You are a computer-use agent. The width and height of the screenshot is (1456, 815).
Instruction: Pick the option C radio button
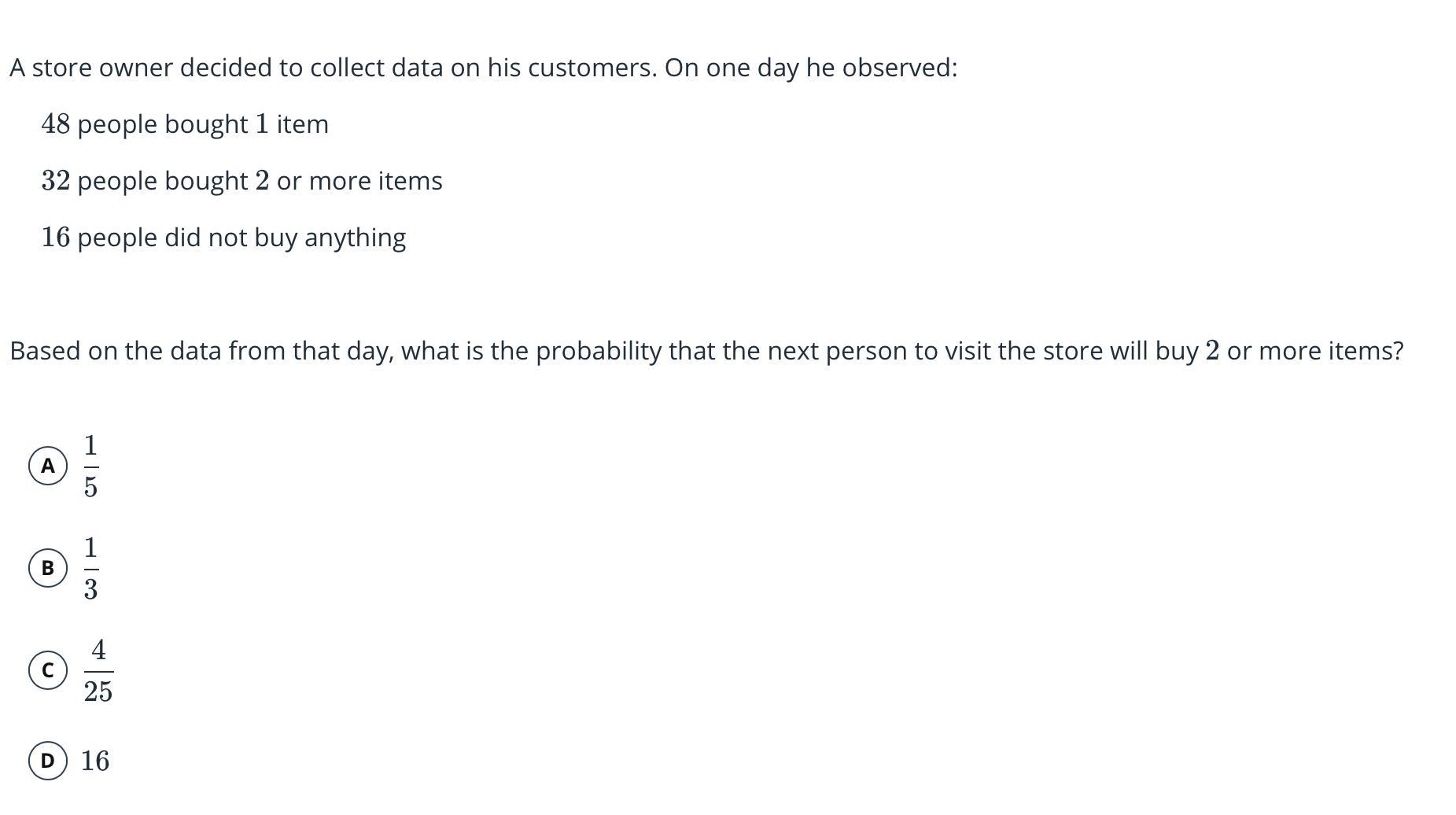[x=48, y=670]
